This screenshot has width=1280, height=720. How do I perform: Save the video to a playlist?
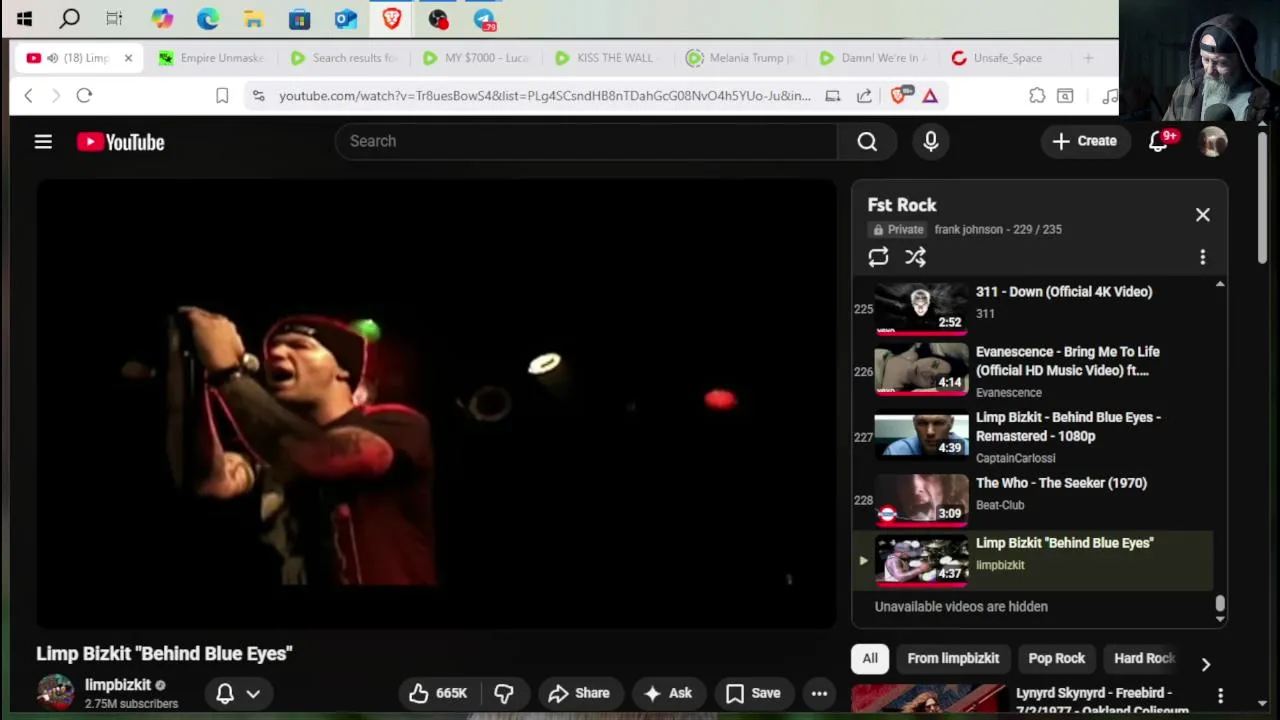pos(753,693)
